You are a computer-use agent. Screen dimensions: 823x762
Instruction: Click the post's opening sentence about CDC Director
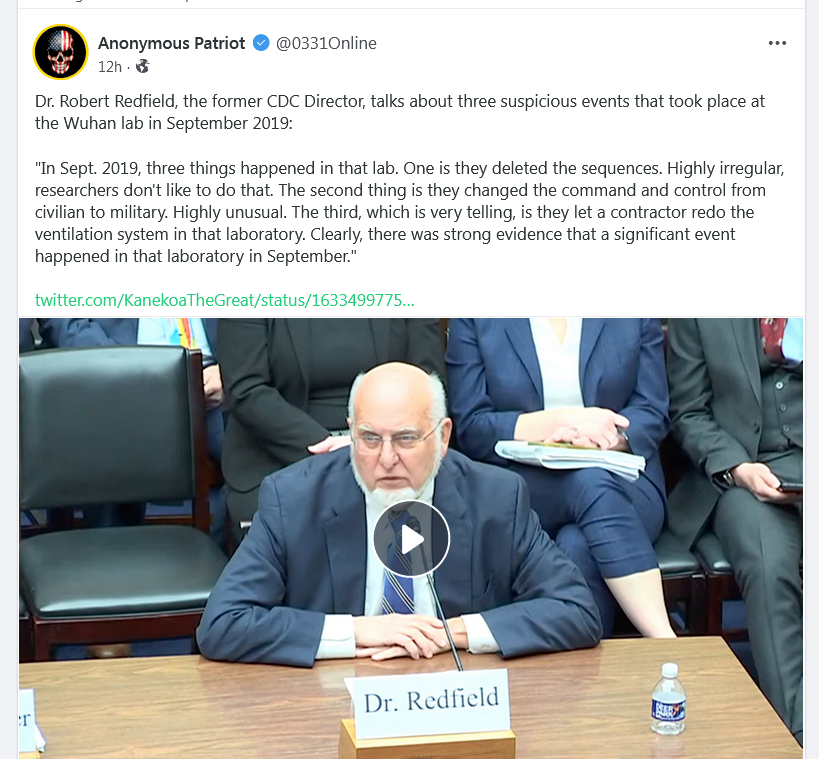coord(399,112)
